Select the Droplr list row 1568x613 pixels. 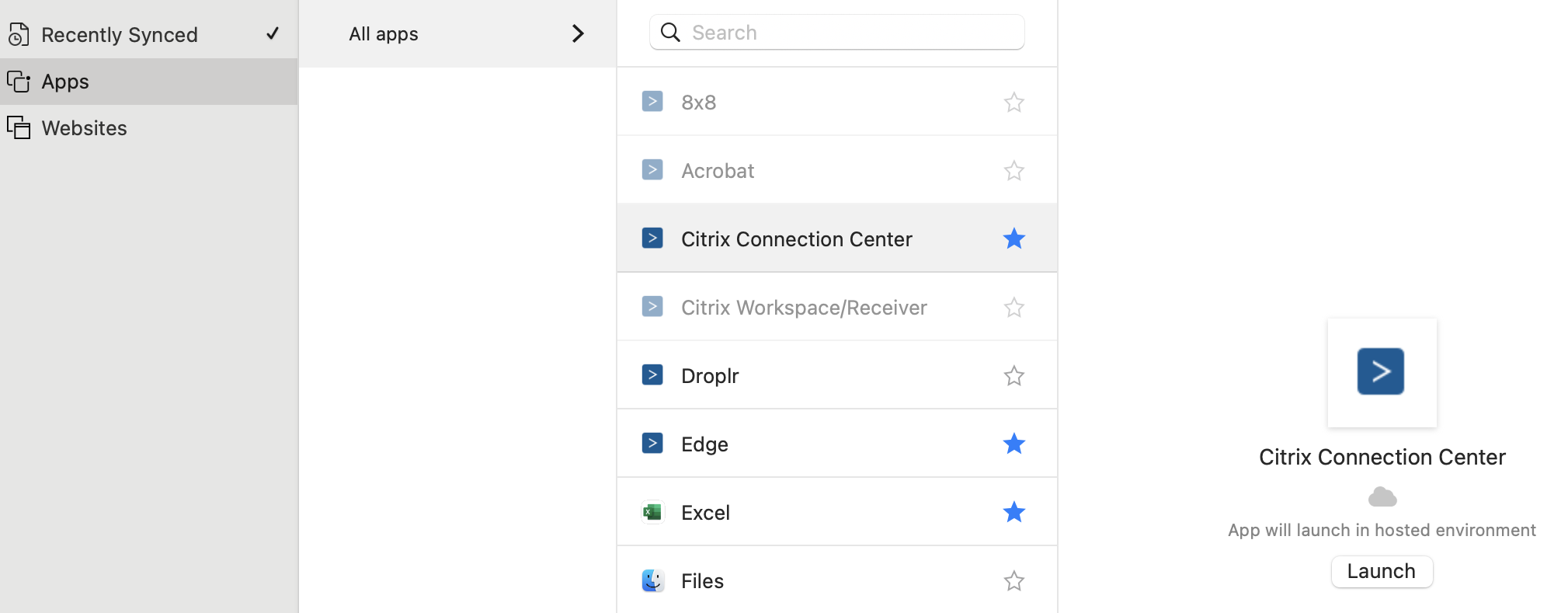836,375
